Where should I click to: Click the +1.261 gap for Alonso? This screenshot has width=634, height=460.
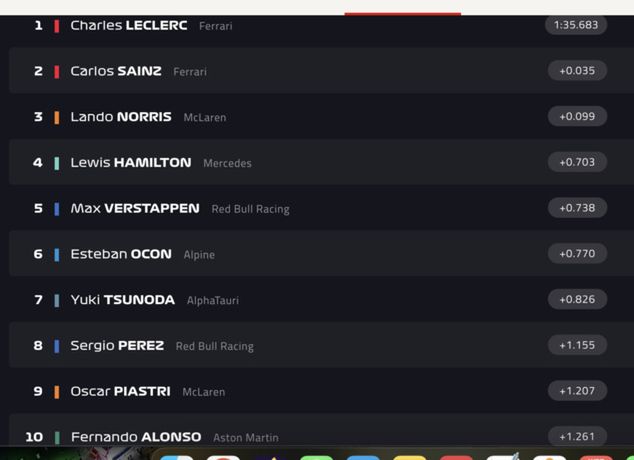[577, 437]
